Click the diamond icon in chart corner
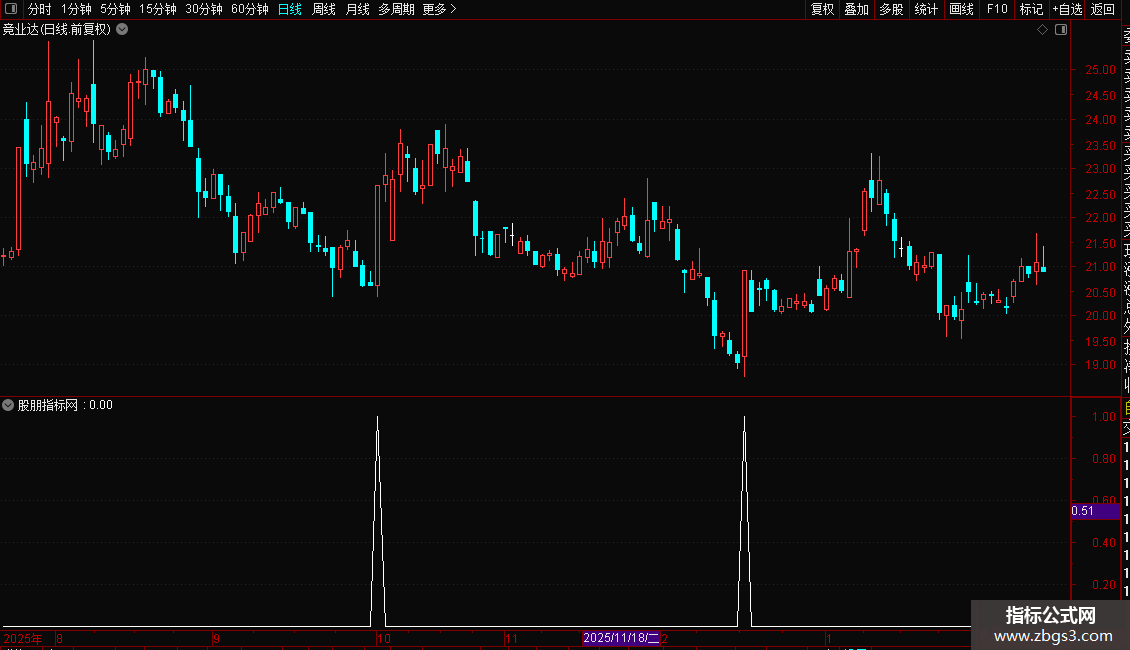 tap(1042, 30)
